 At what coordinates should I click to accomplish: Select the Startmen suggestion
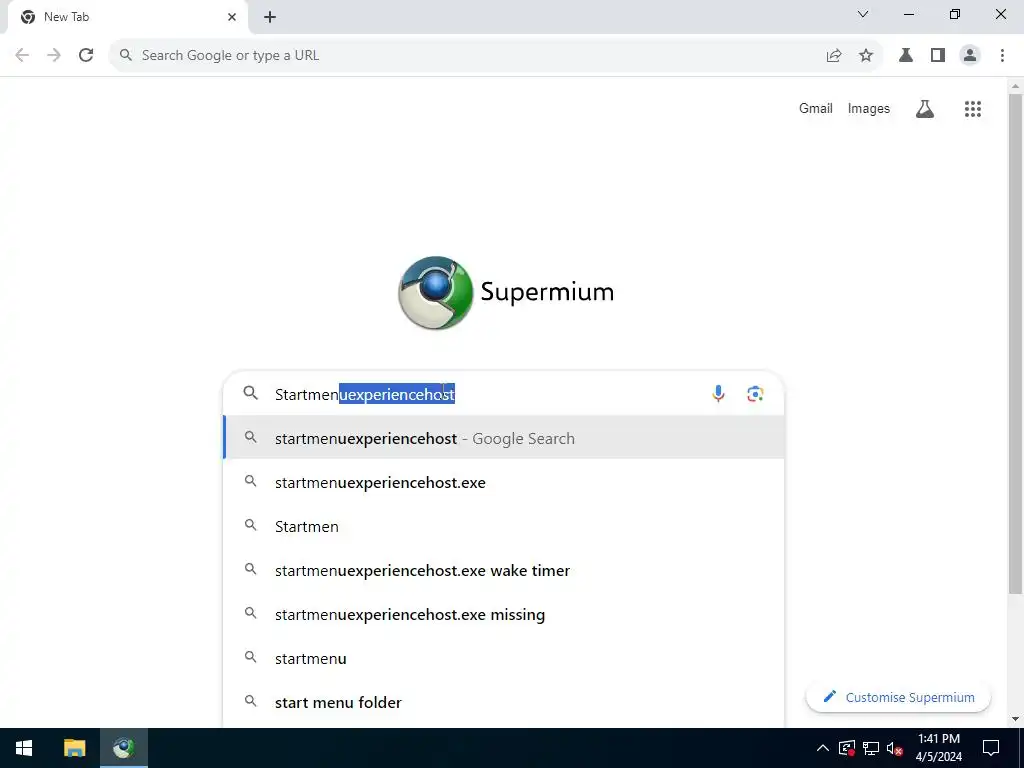click(504, 526)
